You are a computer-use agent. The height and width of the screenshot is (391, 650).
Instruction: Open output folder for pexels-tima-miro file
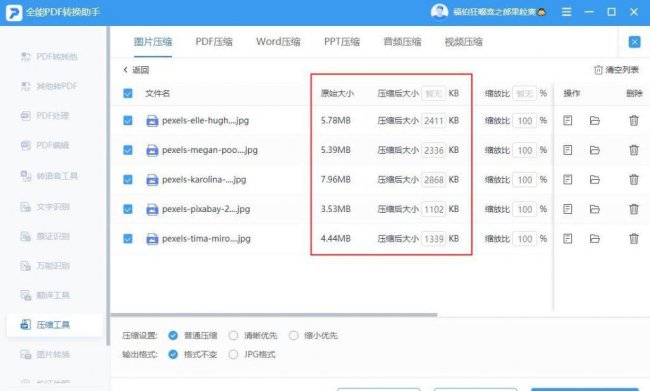(x=594, y=238)
